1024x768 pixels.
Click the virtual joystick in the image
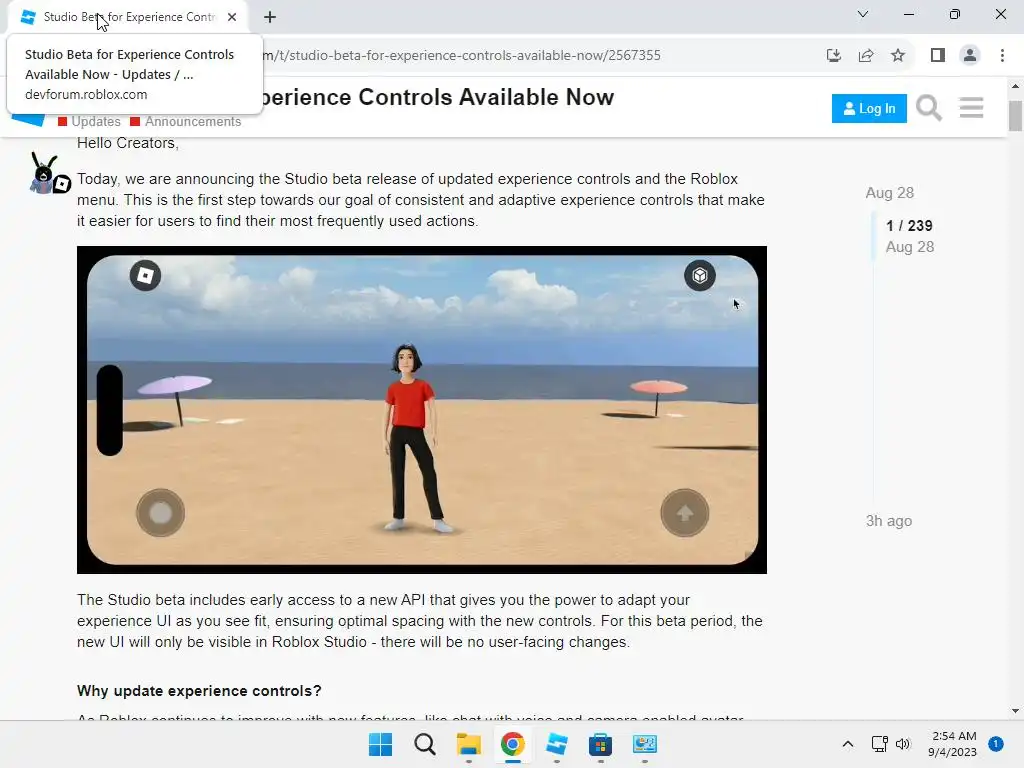[x=160, y=513]
